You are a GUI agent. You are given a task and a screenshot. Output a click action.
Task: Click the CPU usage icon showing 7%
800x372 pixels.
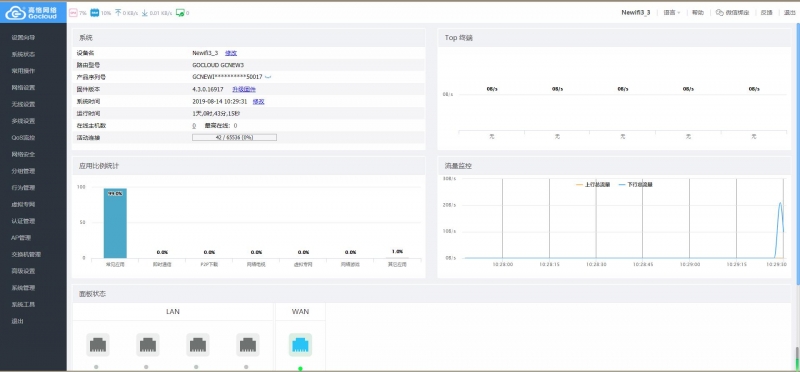click(73, 13)
